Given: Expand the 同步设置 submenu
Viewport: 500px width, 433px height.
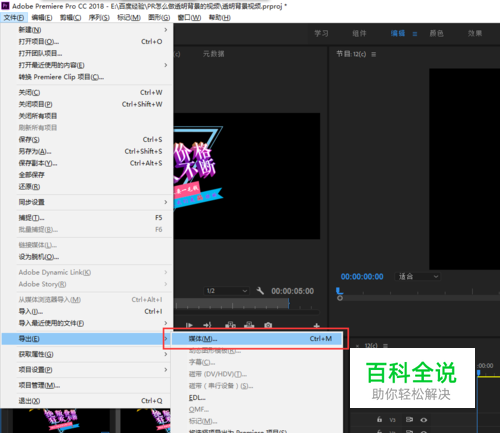Looking at the screenshot, I should pos(166,202).
